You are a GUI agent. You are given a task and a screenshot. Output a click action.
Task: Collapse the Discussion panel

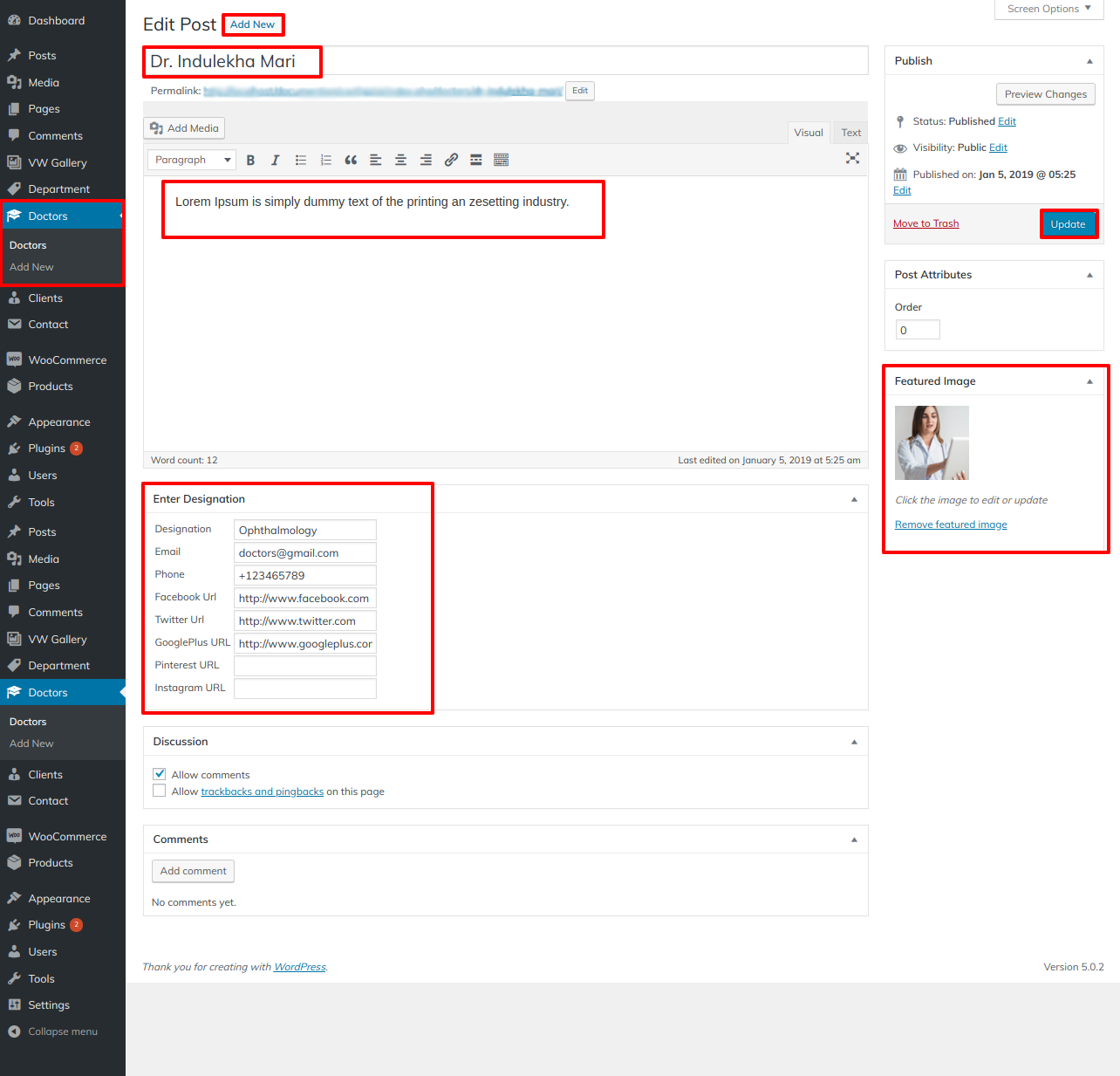pos(854,742)
